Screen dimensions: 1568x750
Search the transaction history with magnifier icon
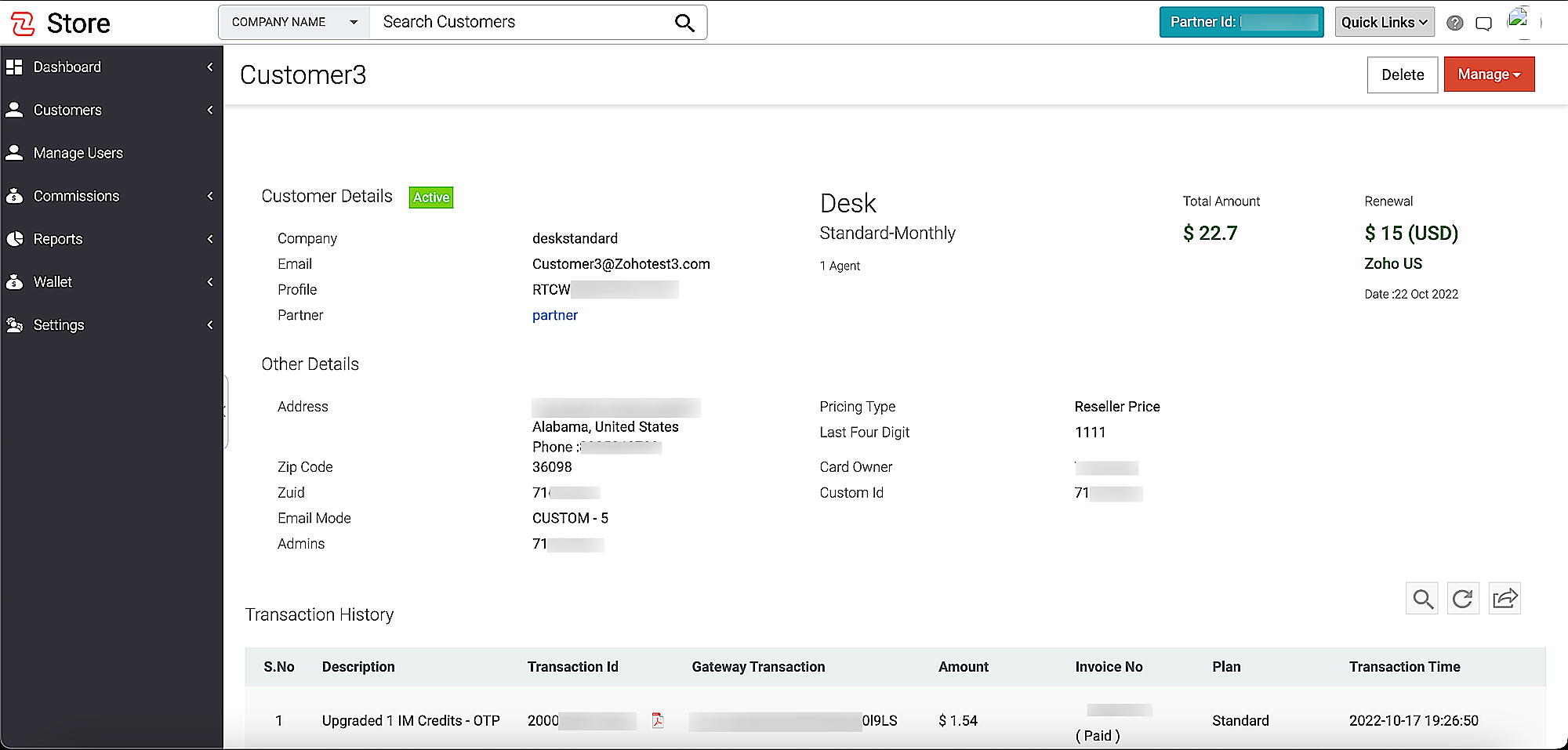(1422, 599)
